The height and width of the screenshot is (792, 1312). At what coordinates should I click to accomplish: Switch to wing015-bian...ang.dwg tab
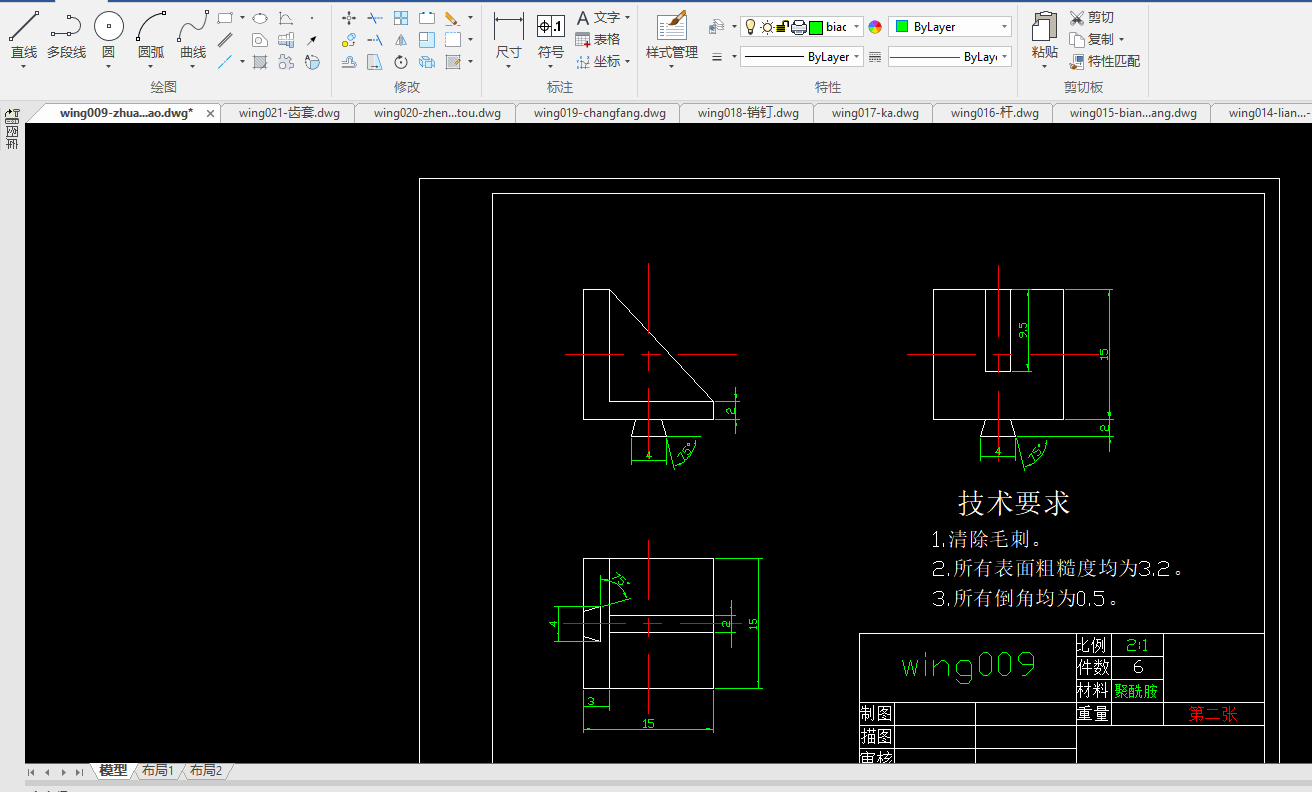tap(1133, 113)
